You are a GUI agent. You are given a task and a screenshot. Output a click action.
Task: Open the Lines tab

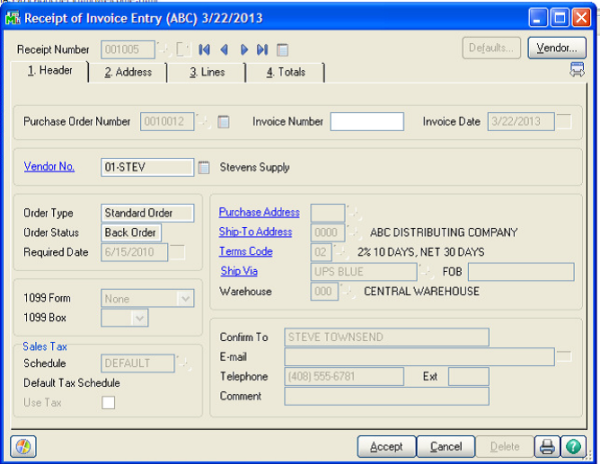click(x=209, y=72)
